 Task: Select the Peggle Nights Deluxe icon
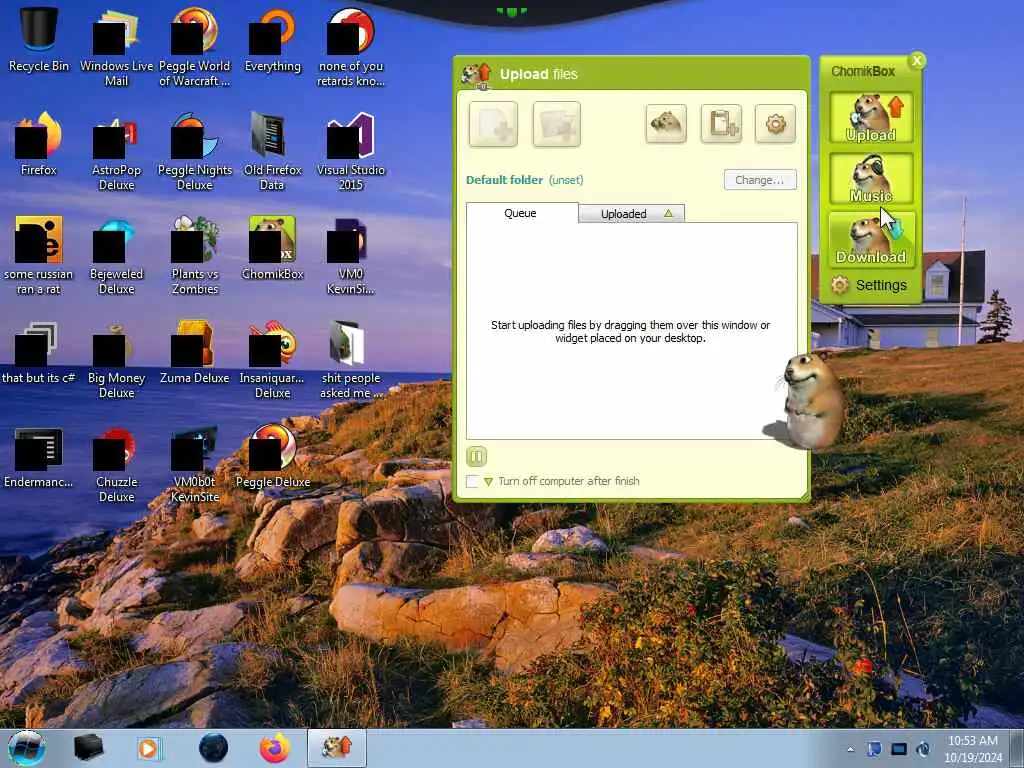[x=195, y=152]
